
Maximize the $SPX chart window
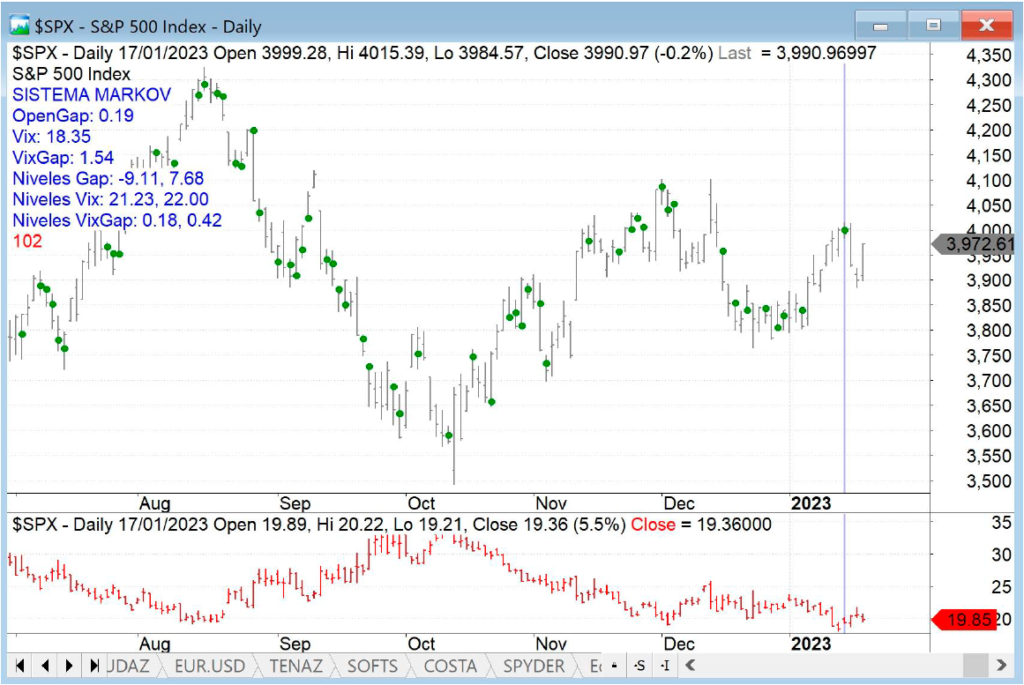coord(934,26)
